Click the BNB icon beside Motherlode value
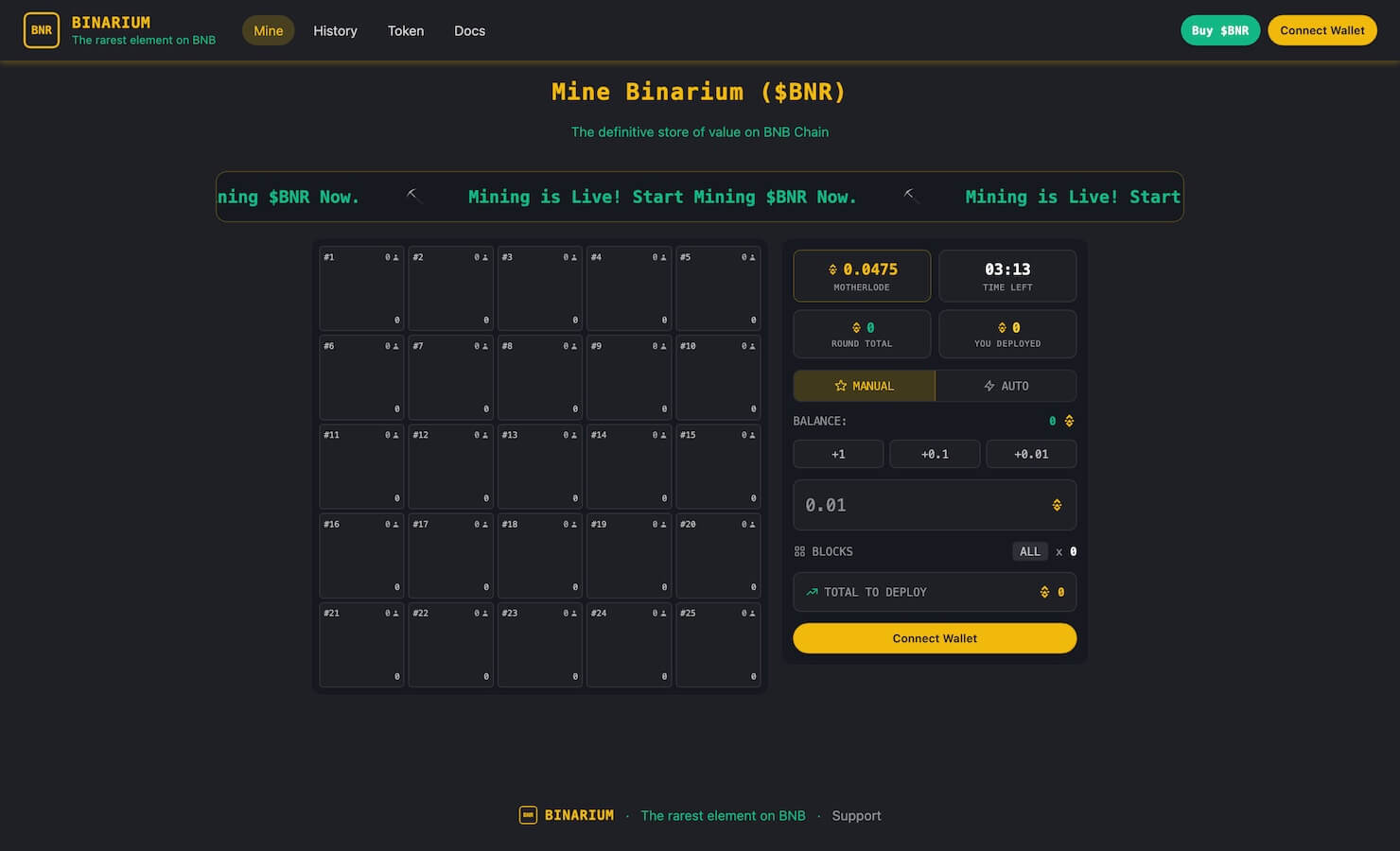Screen dimensions: 1400x851 tap(832, 269)
